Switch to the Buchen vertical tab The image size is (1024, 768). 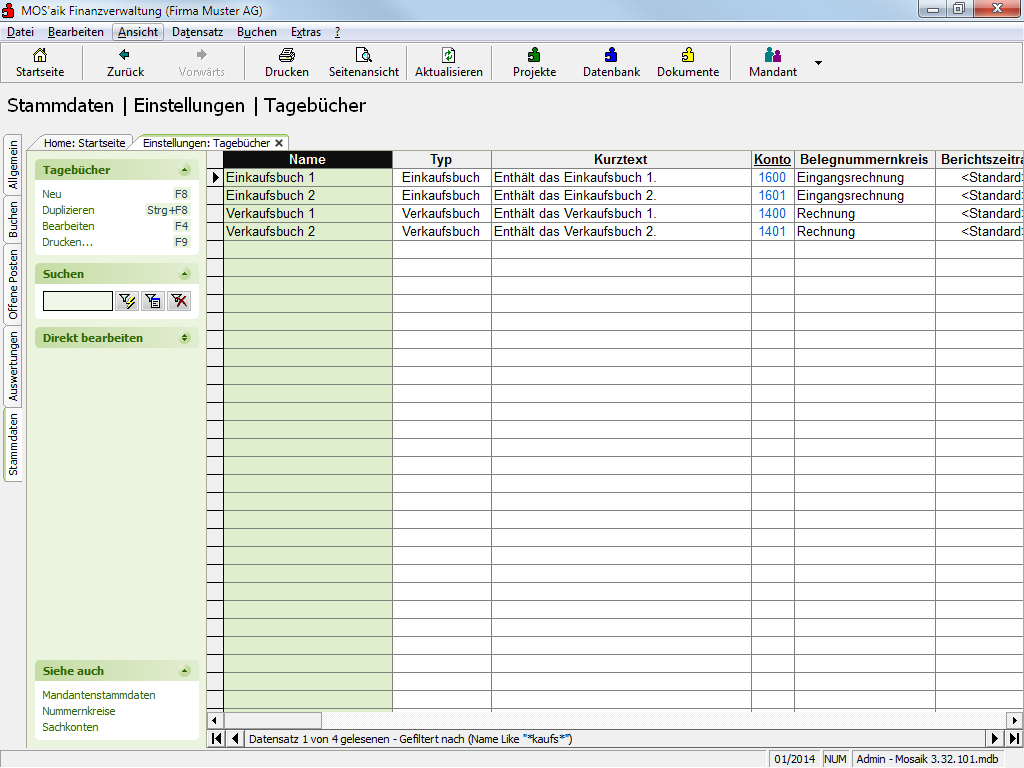tap(13, 220)
